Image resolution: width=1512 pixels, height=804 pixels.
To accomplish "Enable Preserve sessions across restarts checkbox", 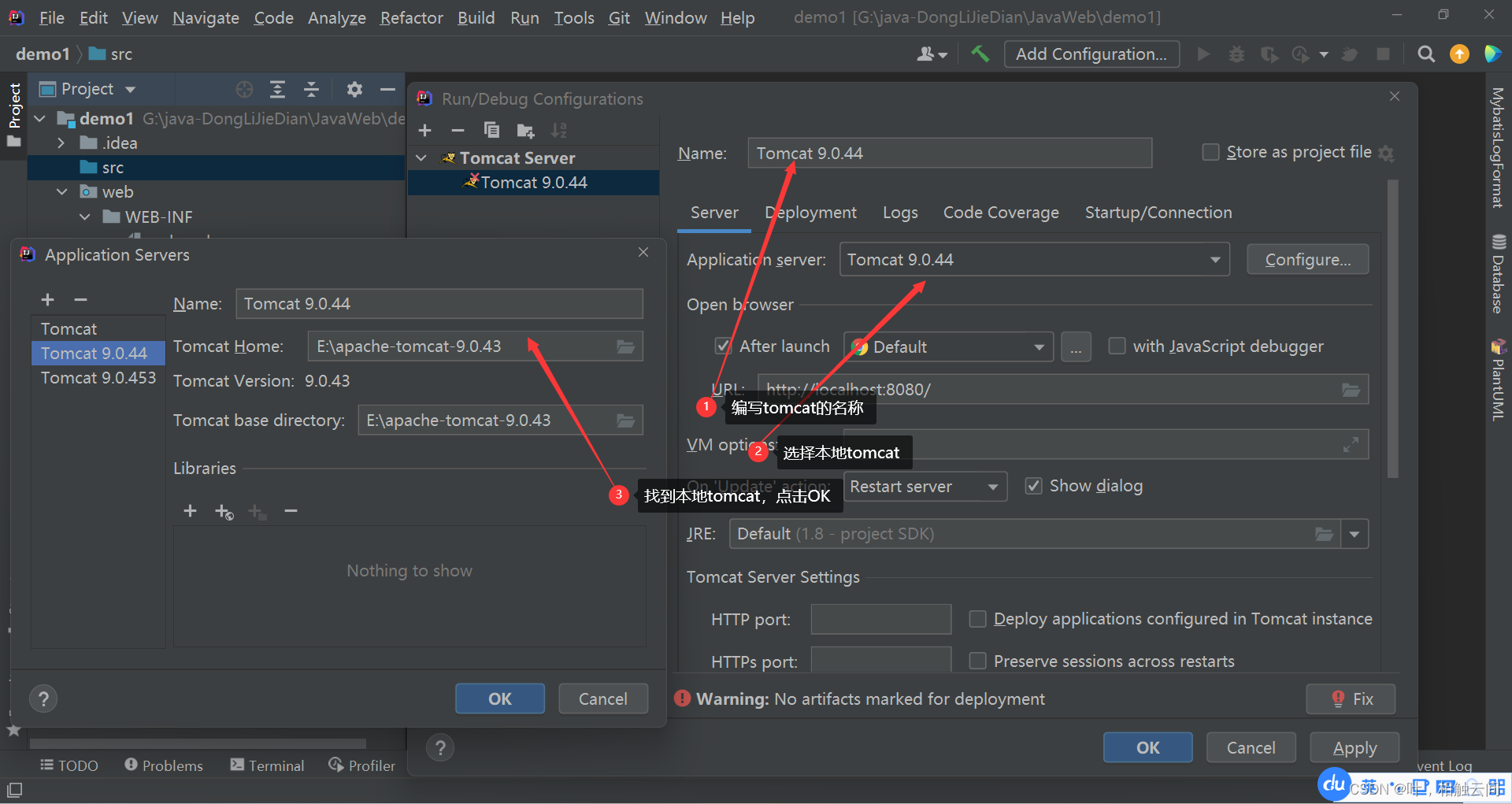I will click(x=977, y=661).
